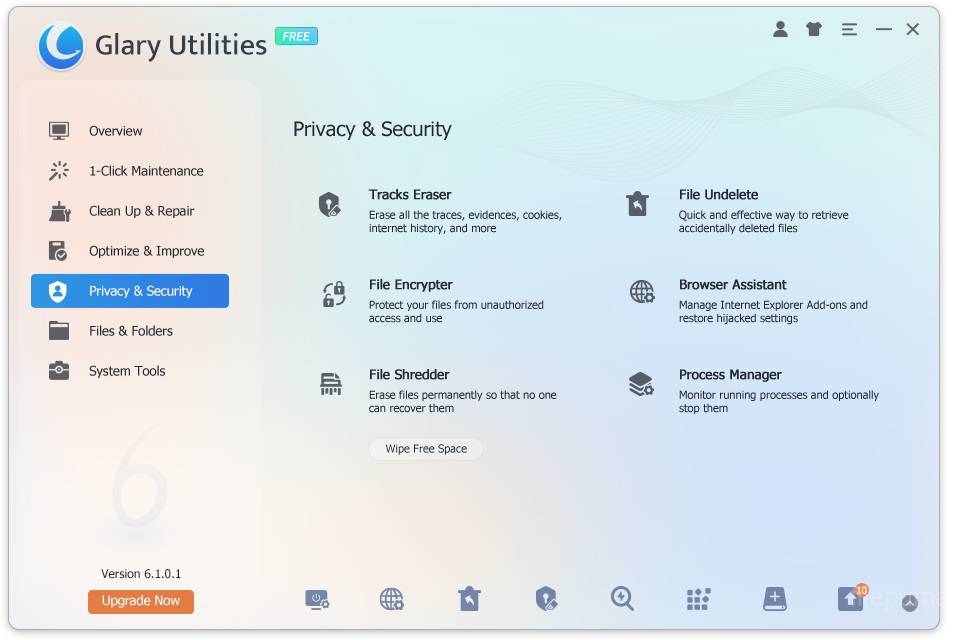
Task: Open the update icon with badge 10
Action: [852, 598]
